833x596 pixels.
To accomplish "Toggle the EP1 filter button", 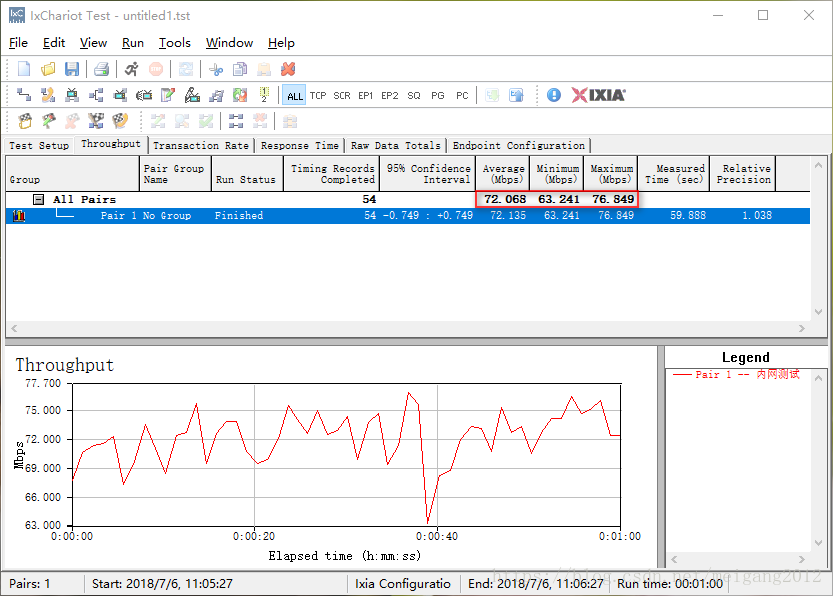I will pos(366,96).
